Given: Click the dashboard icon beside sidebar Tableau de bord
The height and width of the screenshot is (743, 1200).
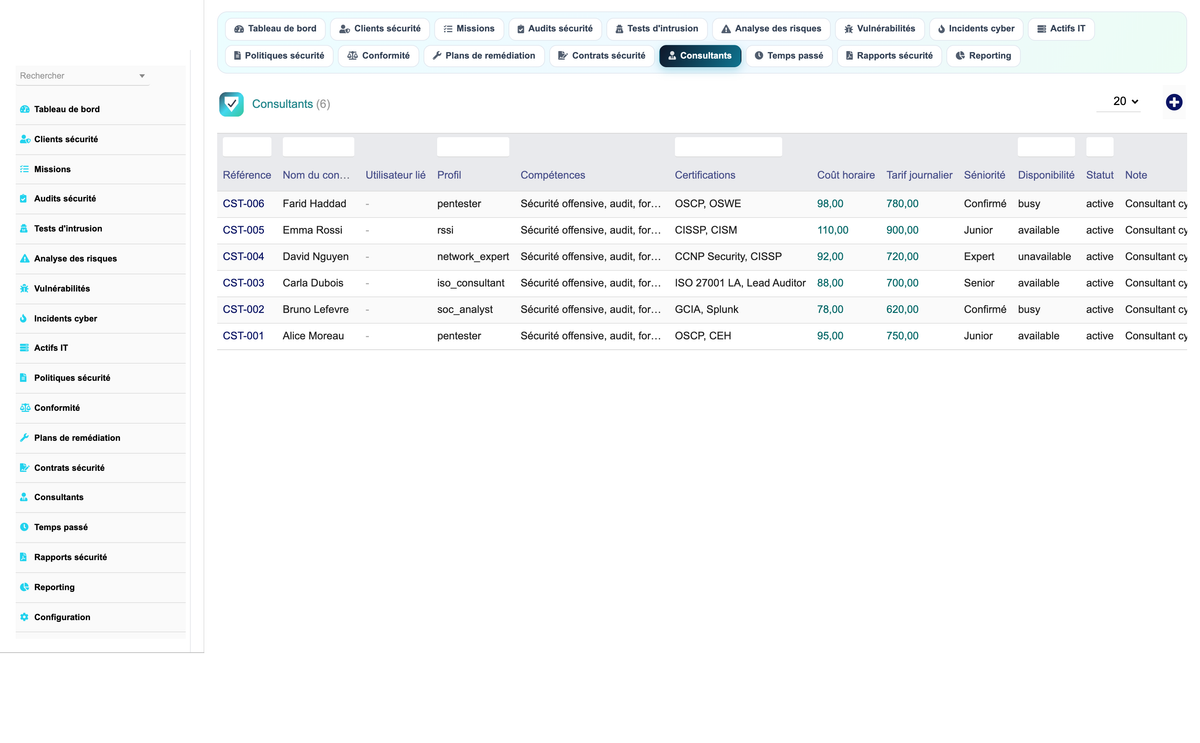Looking at the screenshot, I should [x=24, y=109].
